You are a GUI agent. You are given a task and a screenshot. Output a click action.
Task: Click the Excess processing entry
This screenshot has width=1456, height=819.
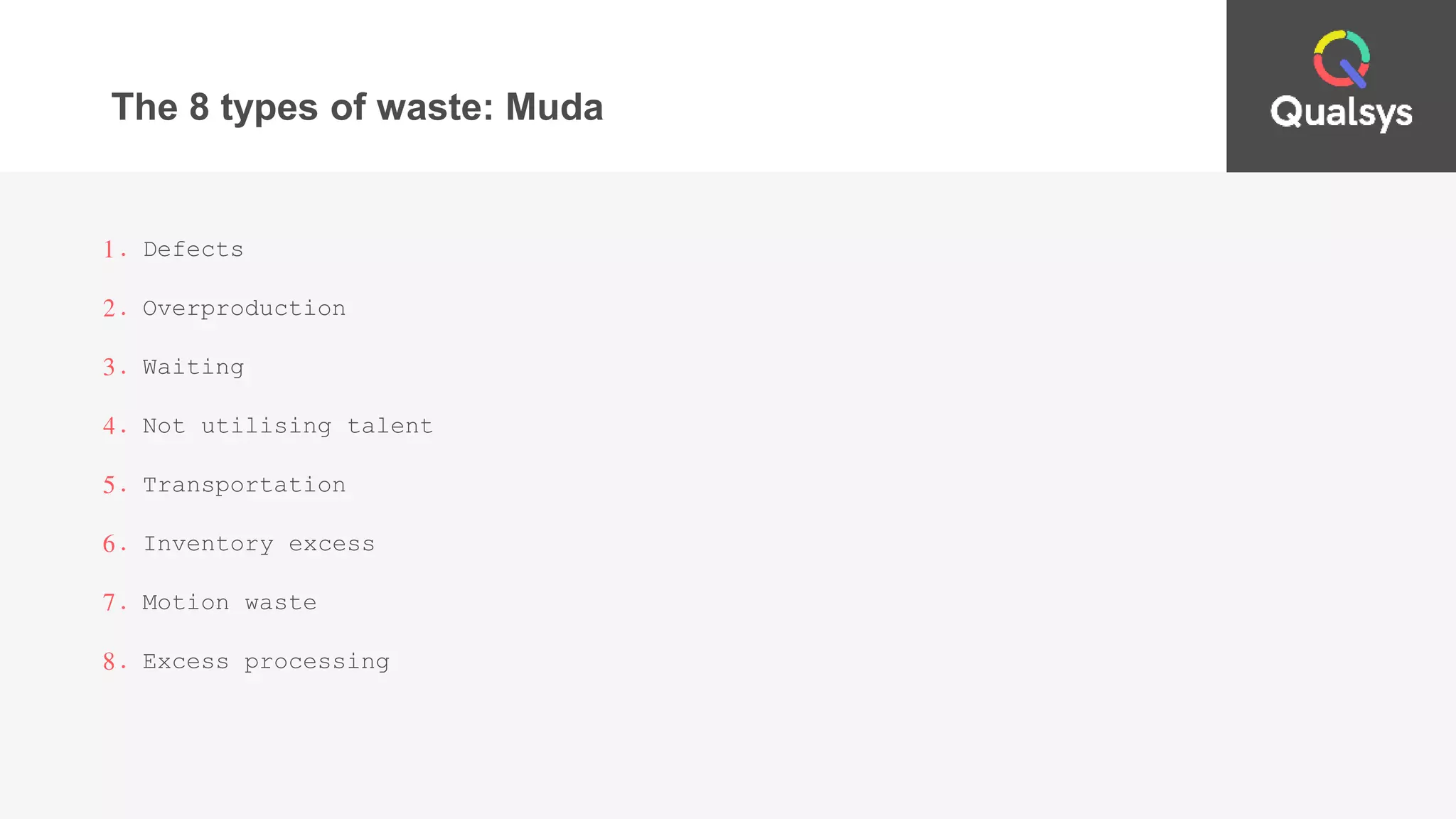click(x=266, y=662)
